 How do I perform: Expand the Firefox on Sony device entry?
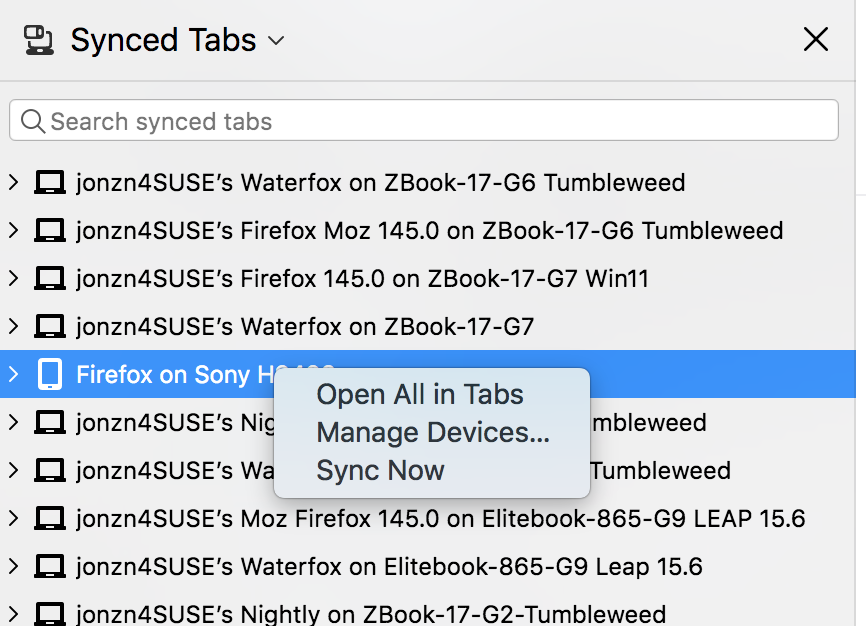point(14,375)
